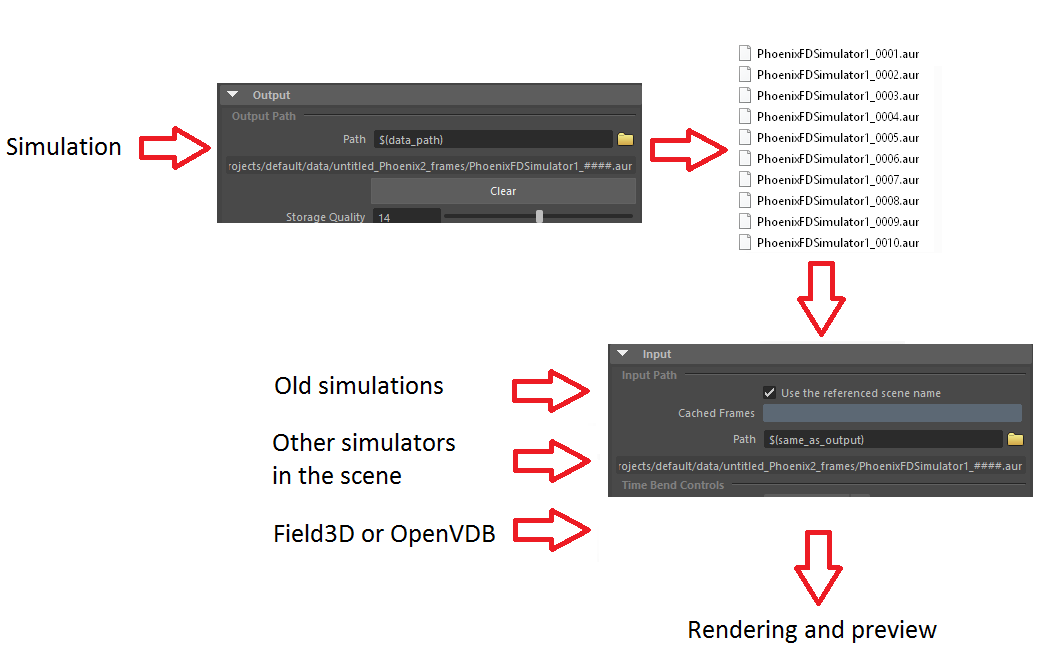The height and width of the screenshot is (651, 1044).
Task: Select file name PhoenixFDSimulator1_0004.aur
Action: point(838,116)
